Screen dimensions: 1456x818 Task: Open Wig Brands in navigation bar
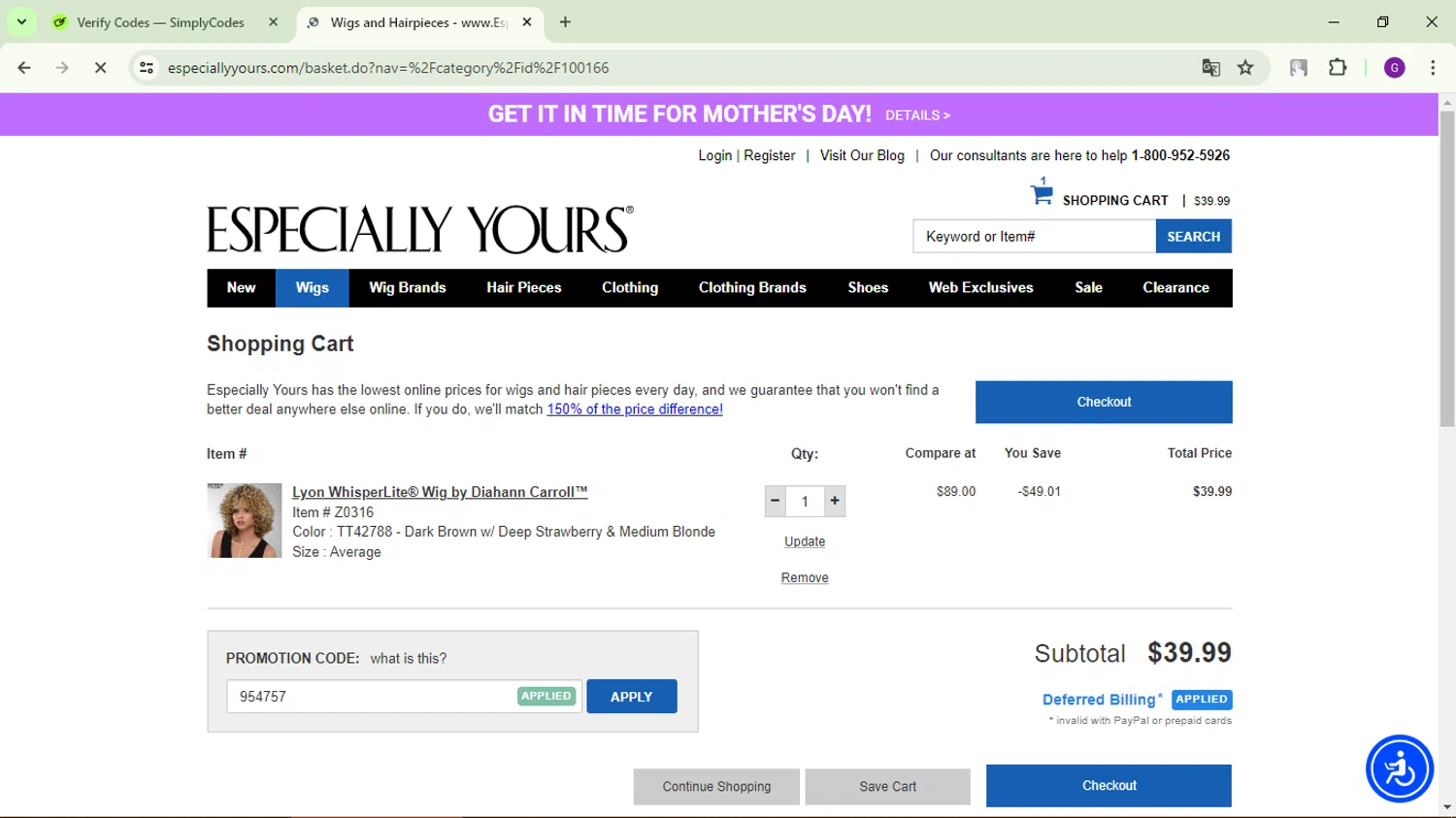(x=408, y=288)
